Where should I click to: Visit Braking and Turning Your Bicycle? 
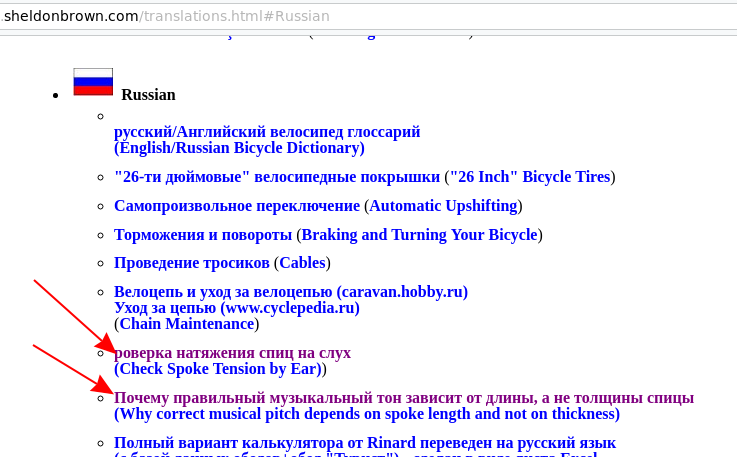pyautogui.click(x=419, y=235)
